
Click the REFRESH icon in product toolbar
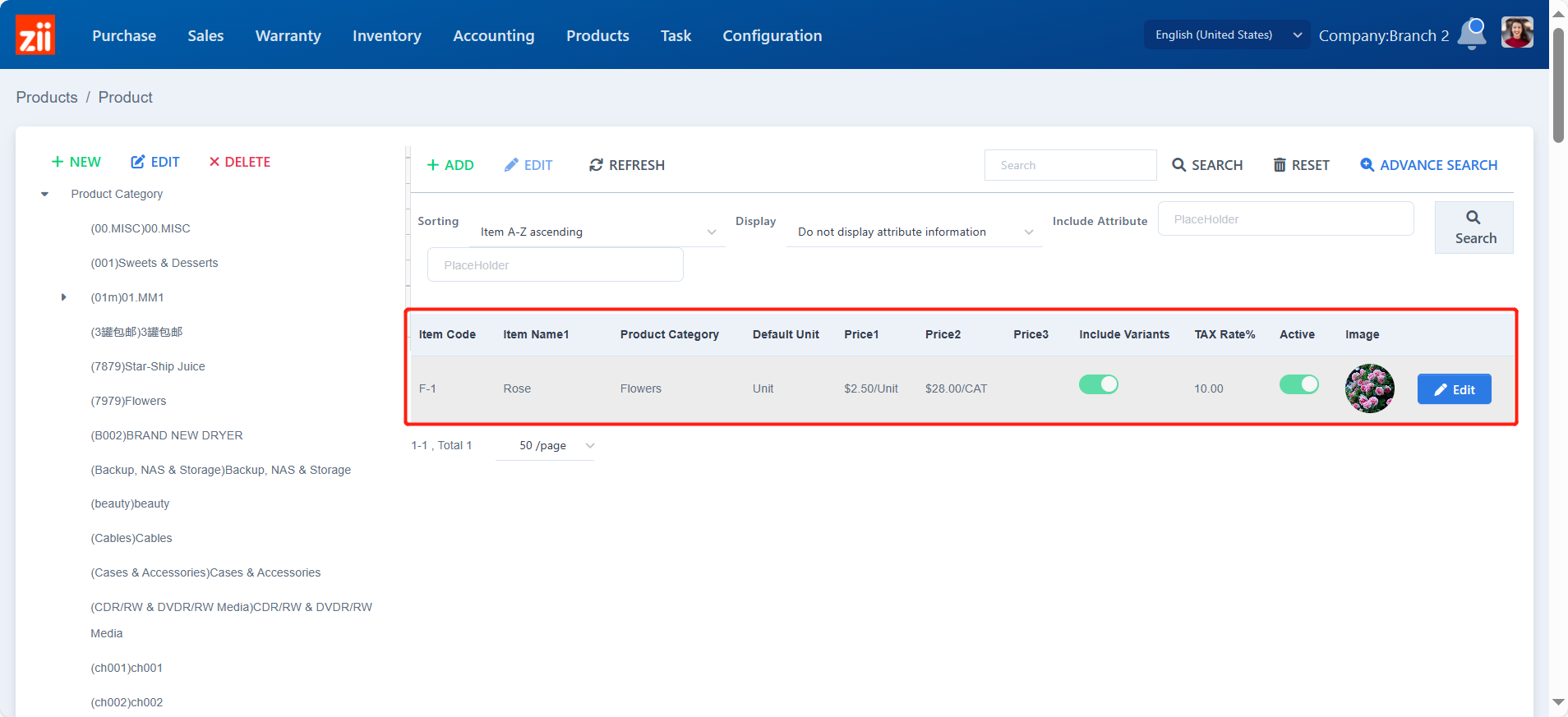(x=597, y=165)
